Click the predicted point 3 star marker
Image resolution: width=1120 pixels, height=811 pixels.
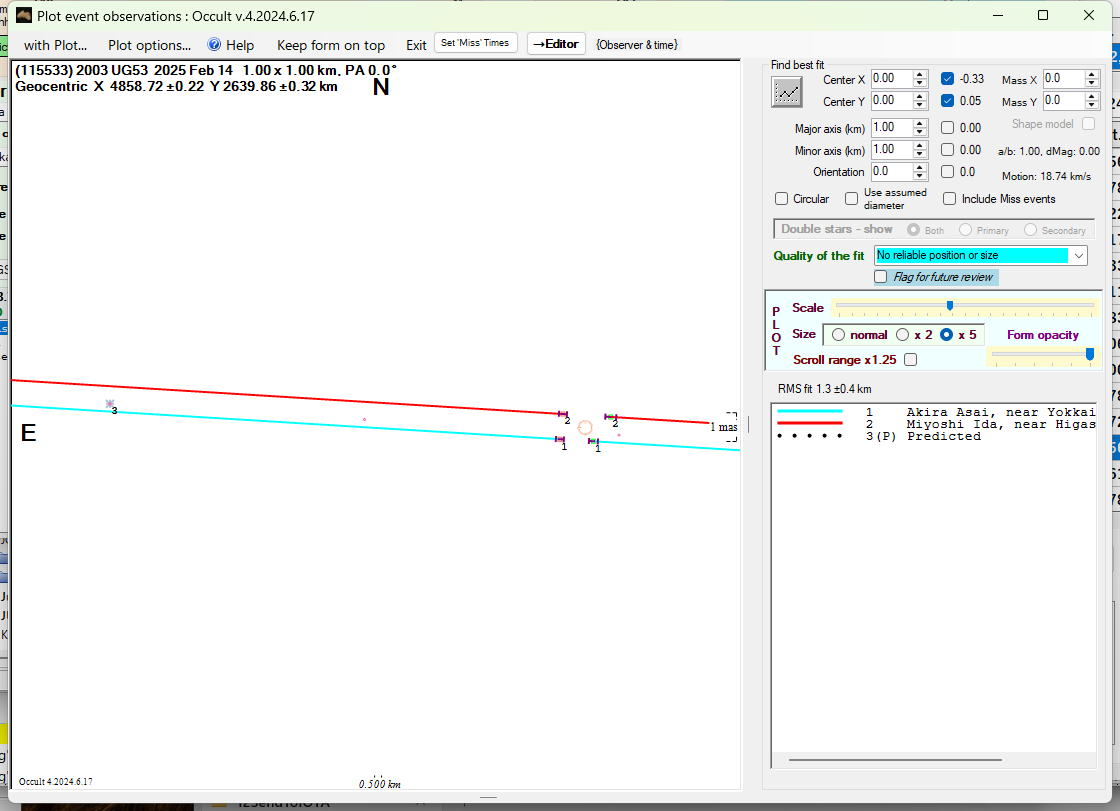[x=110, y=404]
